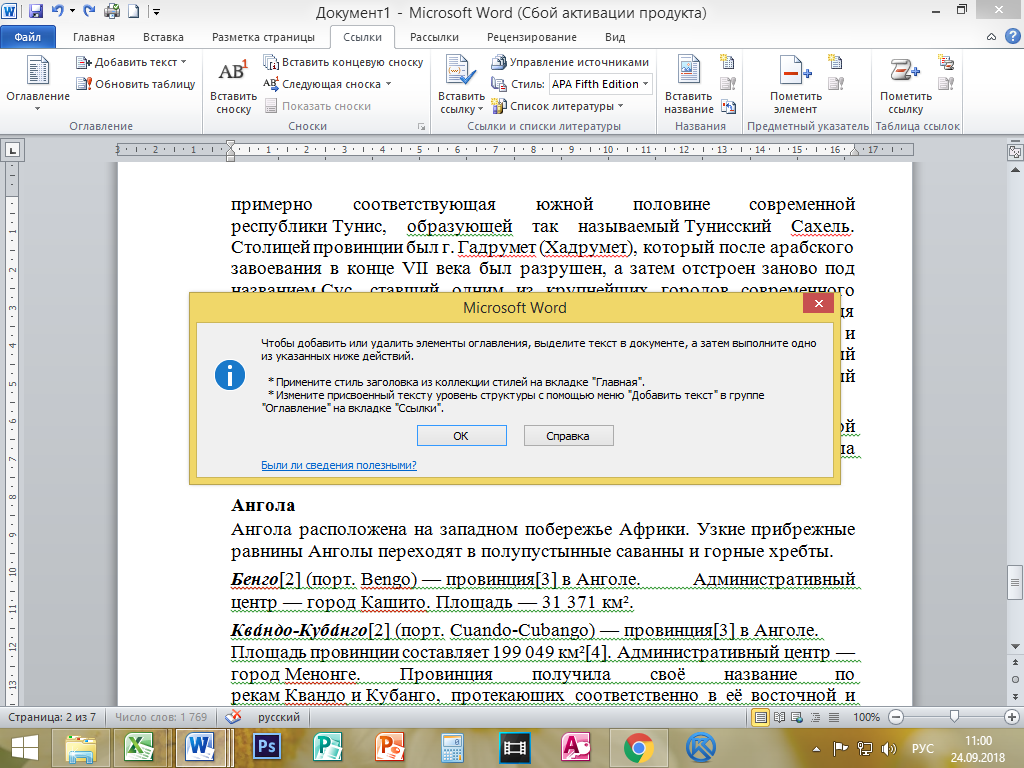Click Вставить ссылку citation icon
The width and height of the screenshot is (1024, 768).
(x=461, y=85)
